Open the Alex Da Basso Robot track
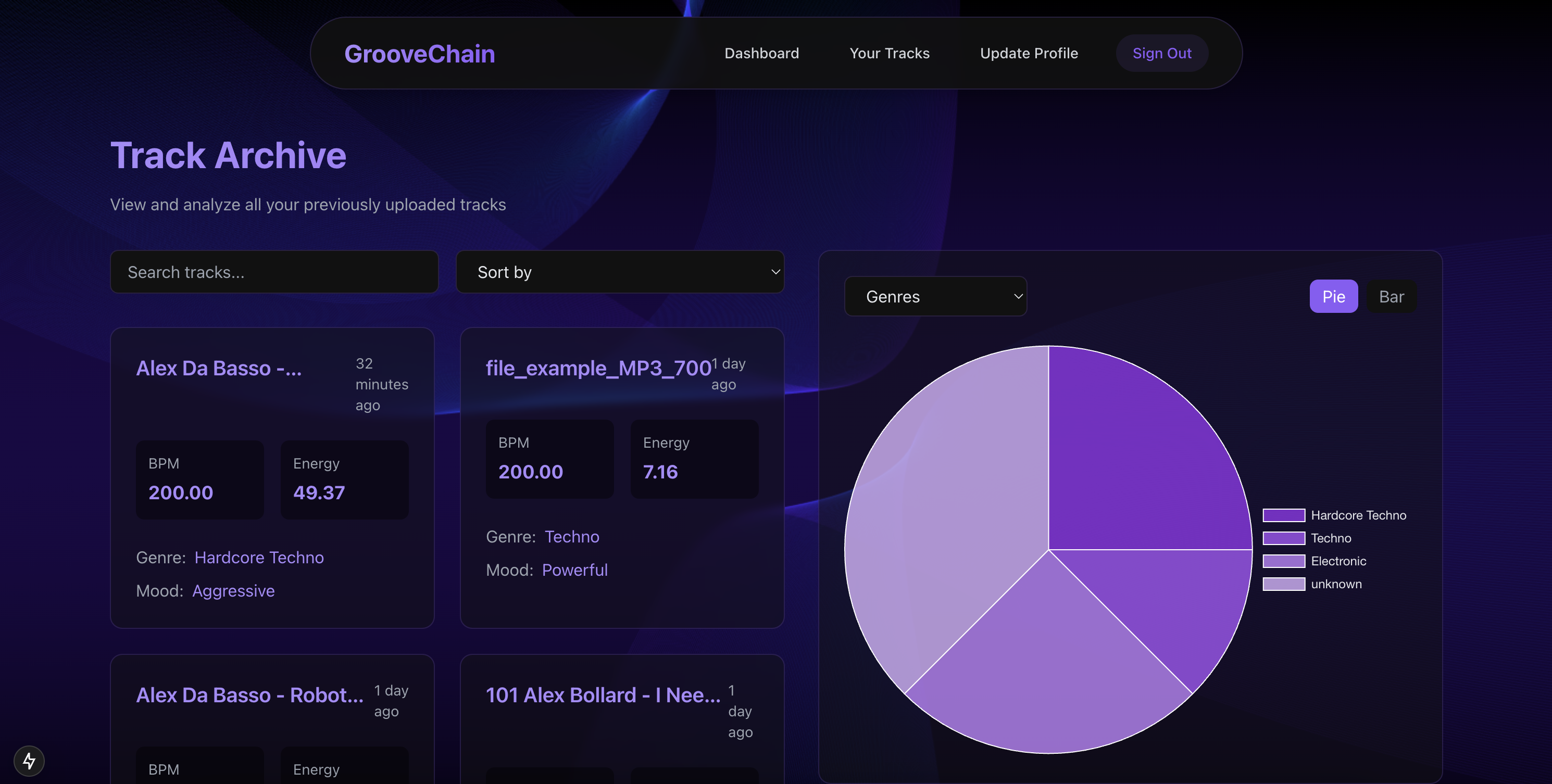Image resolution: width=1552 pixels, height=784 pixels. [x=249, y=695]
